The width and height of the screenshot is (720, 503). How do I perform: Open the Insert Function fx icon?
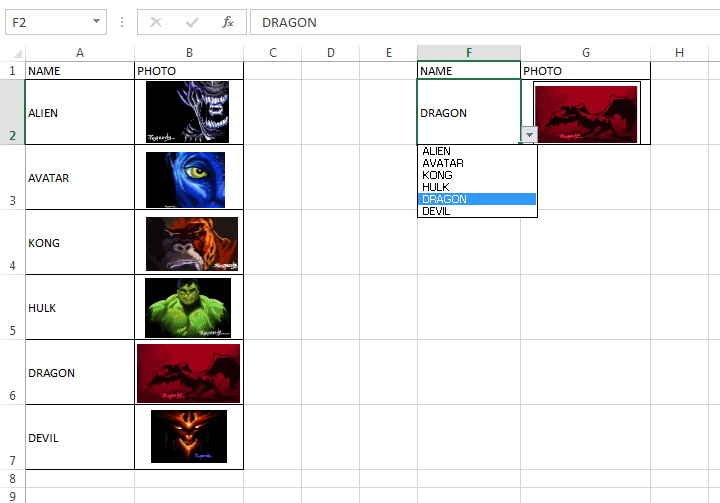(x=228, y=22)
